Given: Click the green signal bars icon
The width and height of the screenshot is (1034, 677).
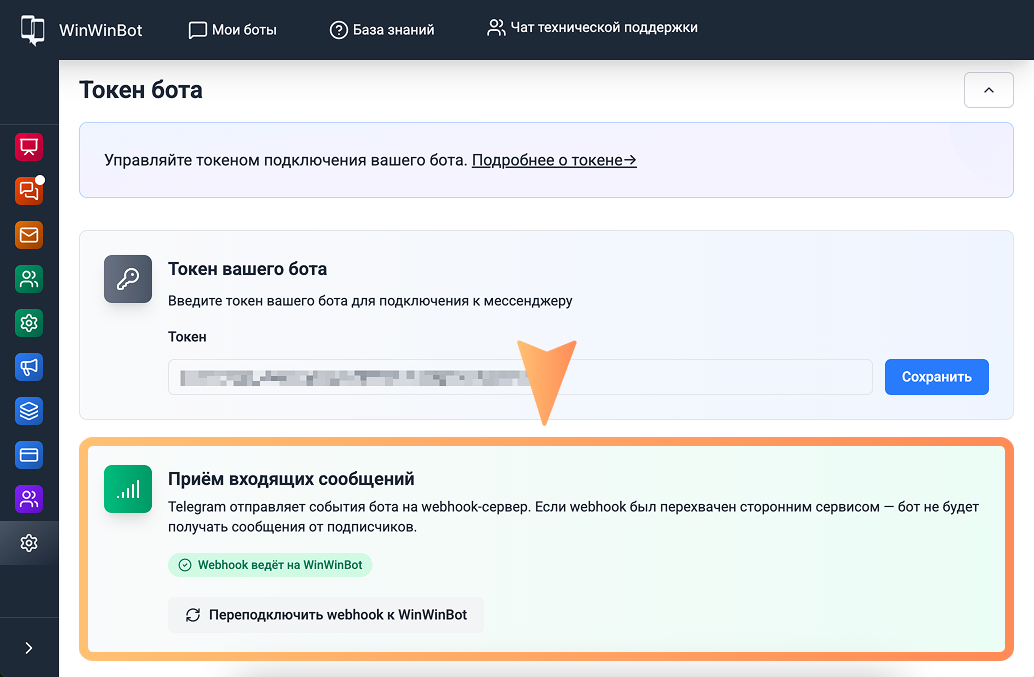Looking at the screenshot, I should pyautogui.click(x=128, y=489).
